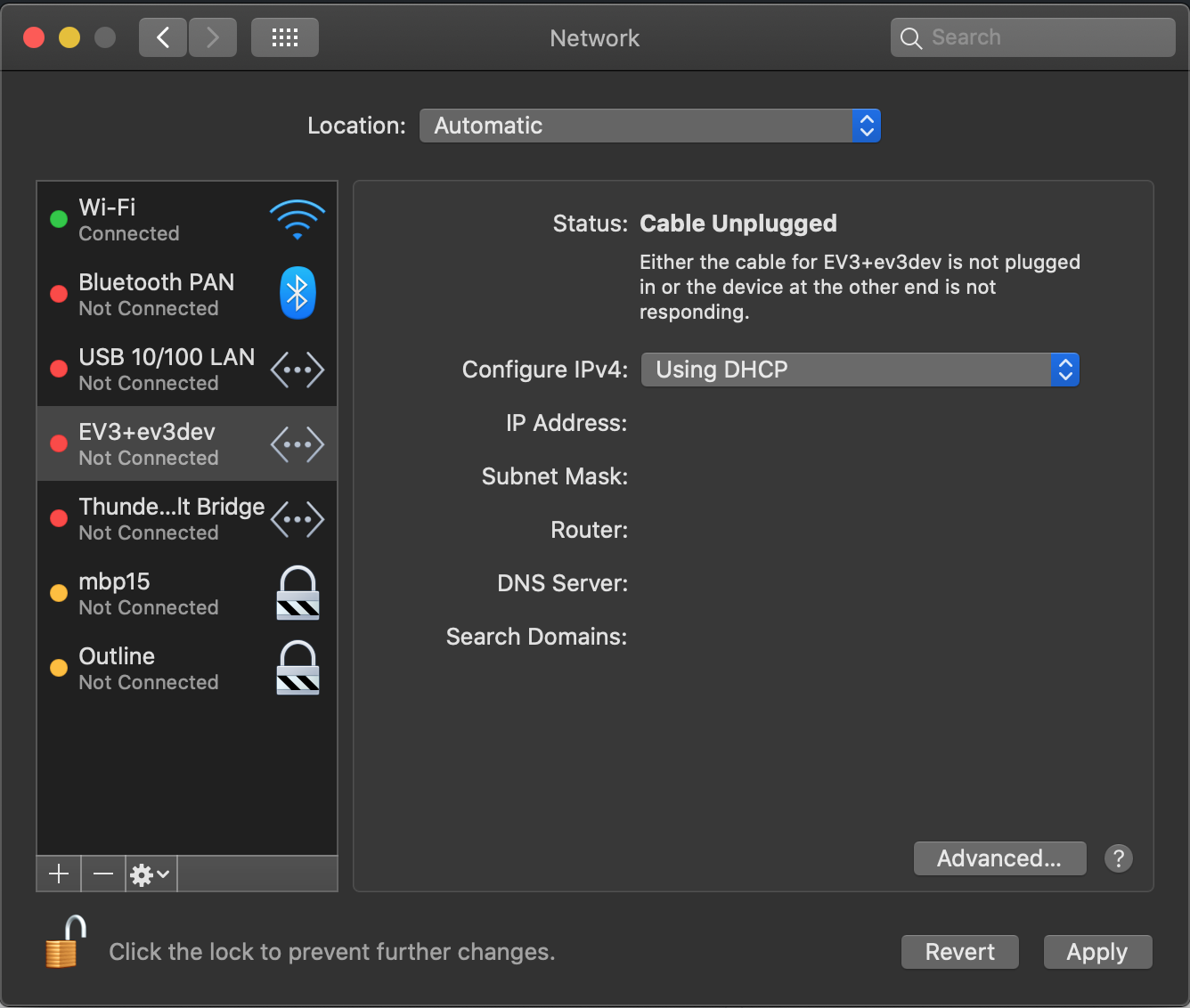The height and width of the screenshot is (1008, 1190).
Task: Click the EV3+ev3dev ethernet icon
Action: click(x=297, y=443)
